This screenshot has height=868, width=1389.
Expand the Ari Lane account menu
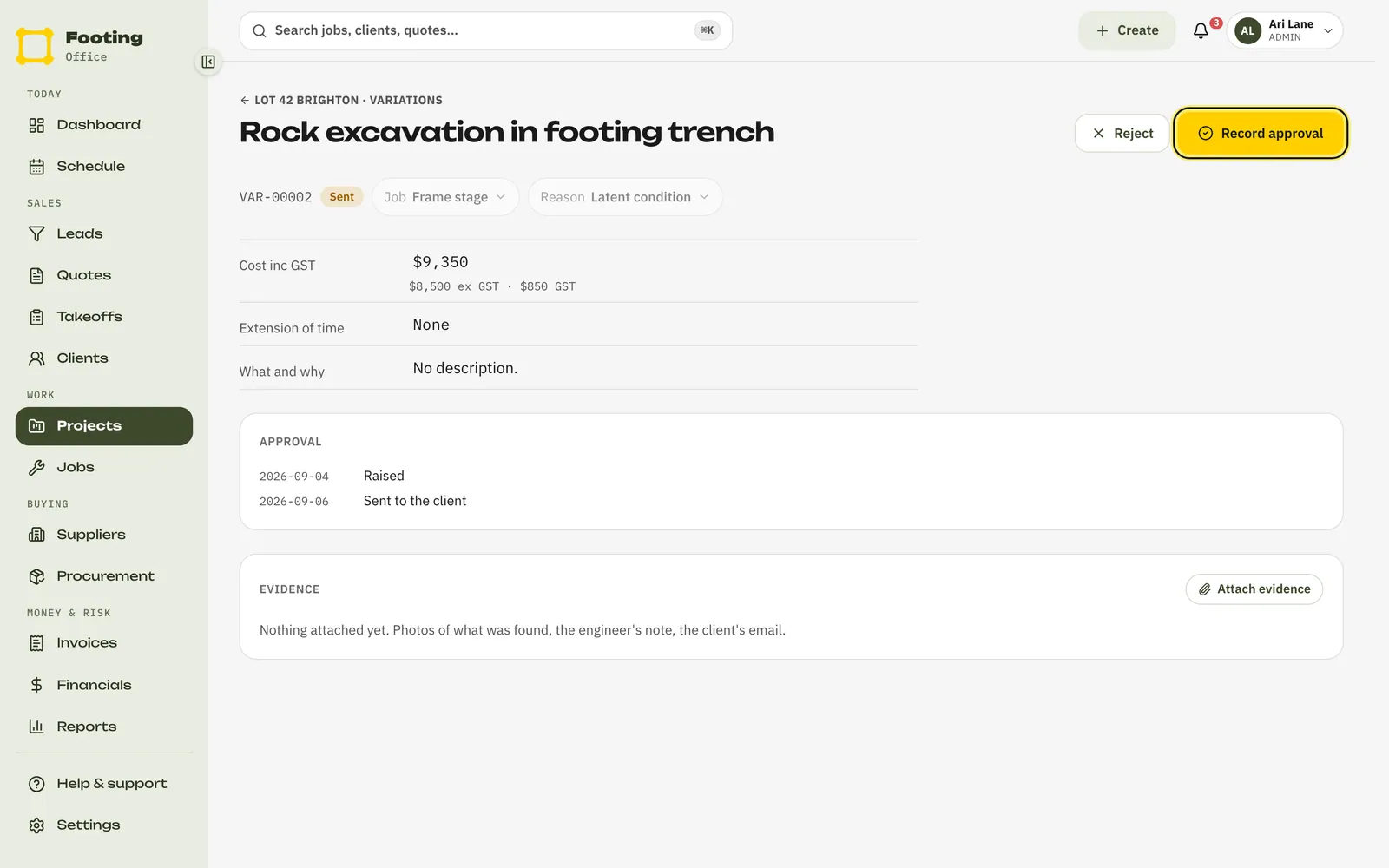pos(1285,30)
